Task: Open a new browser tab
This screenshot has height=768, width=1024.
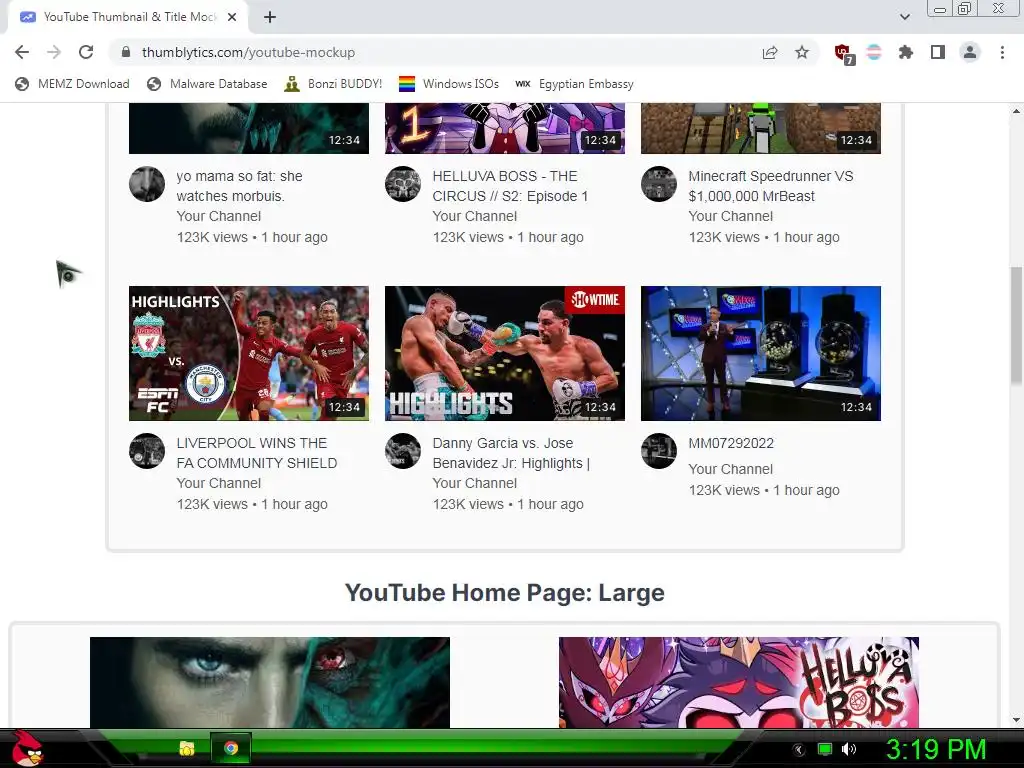Action: pyautogui.click(x=270, y=17)
